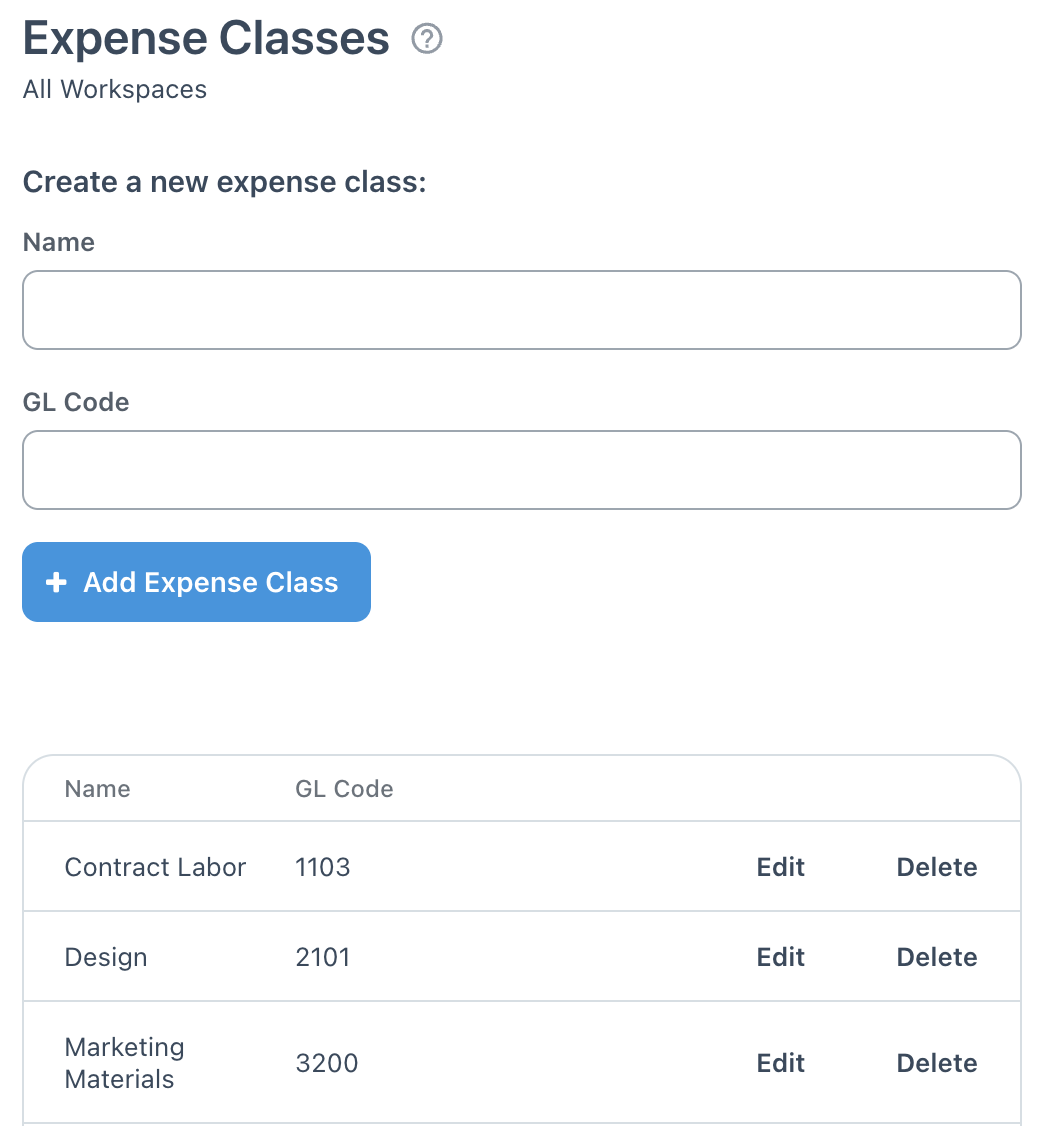This screenshot has width=1046, height=1126.
Task: Click the GL Code column header
Action: click(x=344, y=789)
